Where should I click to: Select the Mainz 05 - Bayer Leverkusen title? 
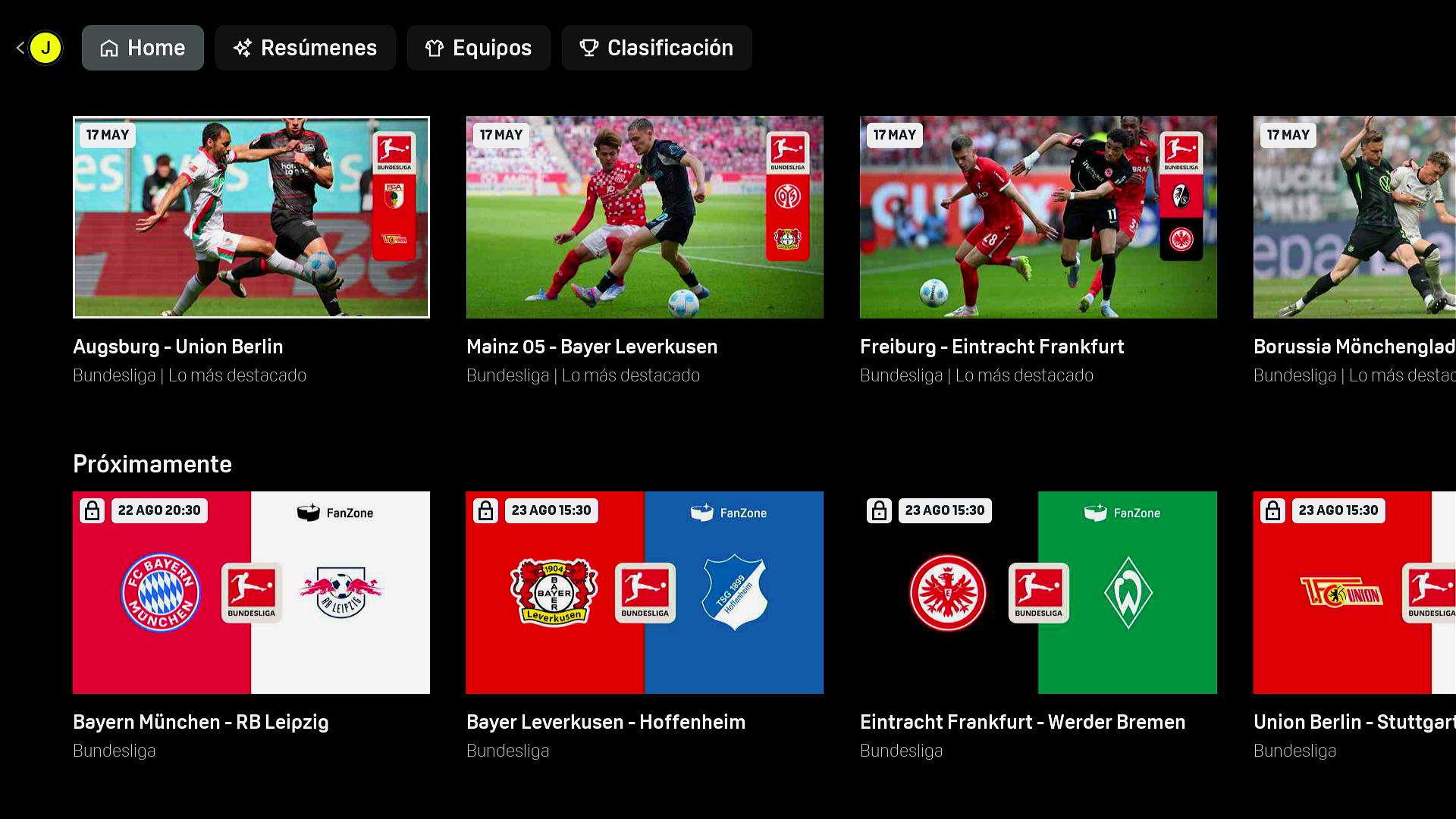point(591,347)
